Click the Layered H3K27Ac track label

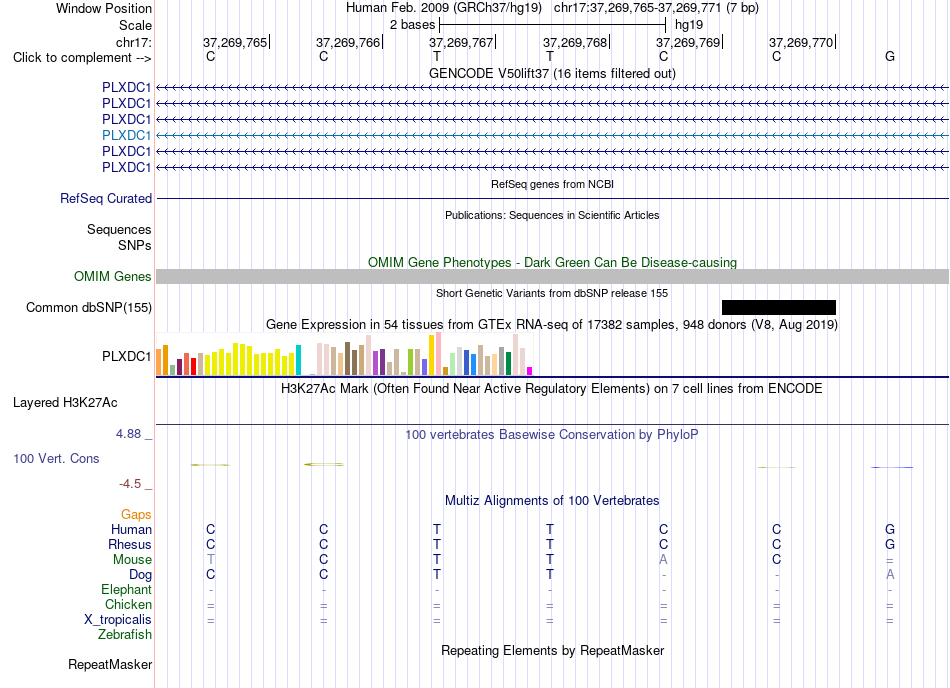65,403
